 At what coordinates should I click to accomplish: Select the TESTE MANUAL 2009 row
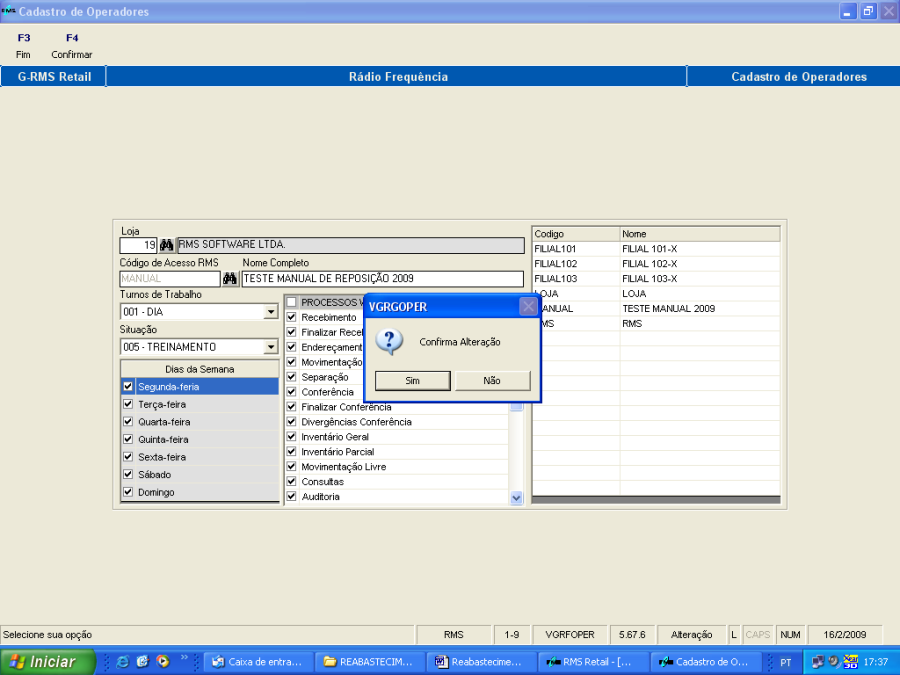(x=656, y=308)
